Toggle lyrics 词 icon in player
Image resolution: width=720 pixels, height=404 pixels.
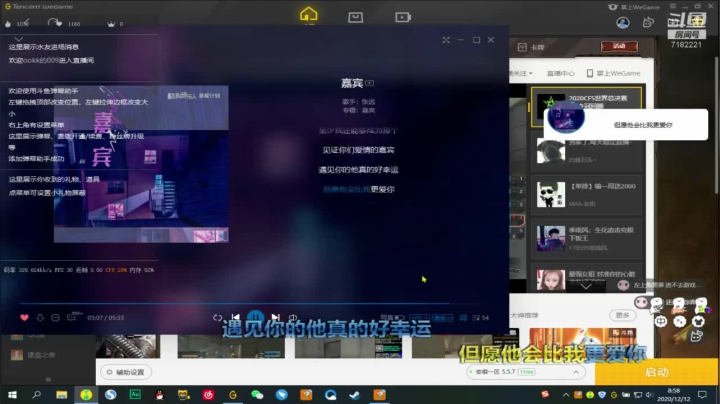pyautogui.click(x=463, y=317)
